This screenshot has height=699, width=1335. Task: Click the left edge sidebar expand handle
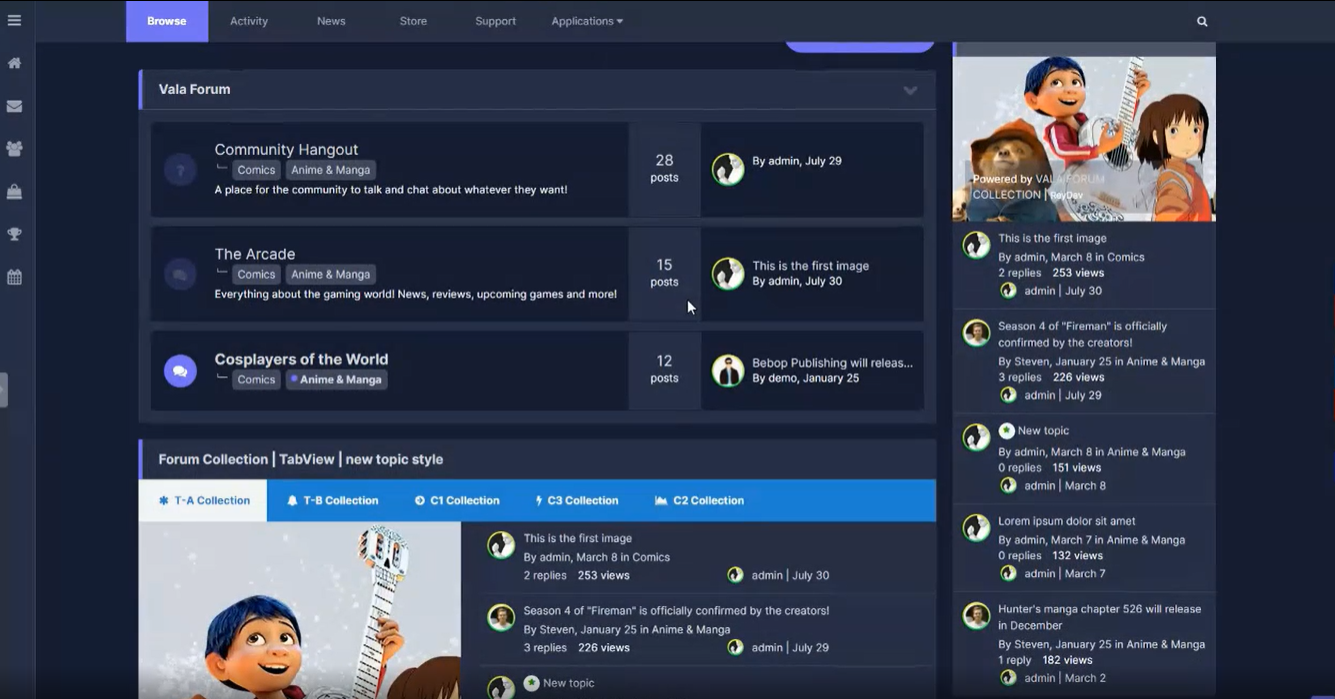(4, 390)
